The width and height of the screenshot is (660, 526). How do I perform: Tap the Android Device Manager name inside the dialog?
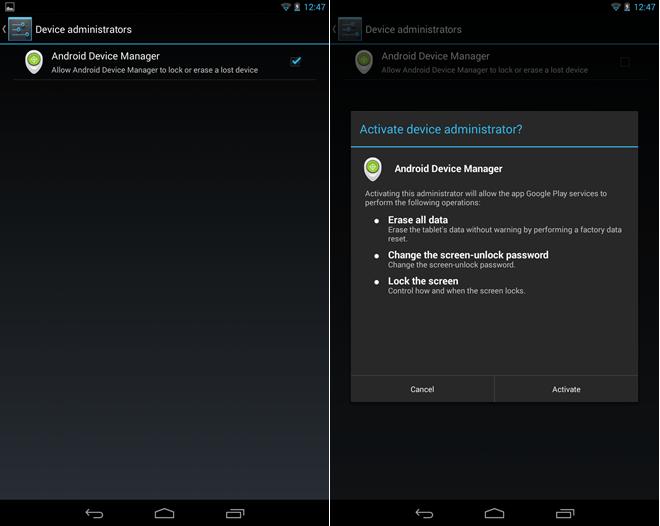click(x=448, y=169)
